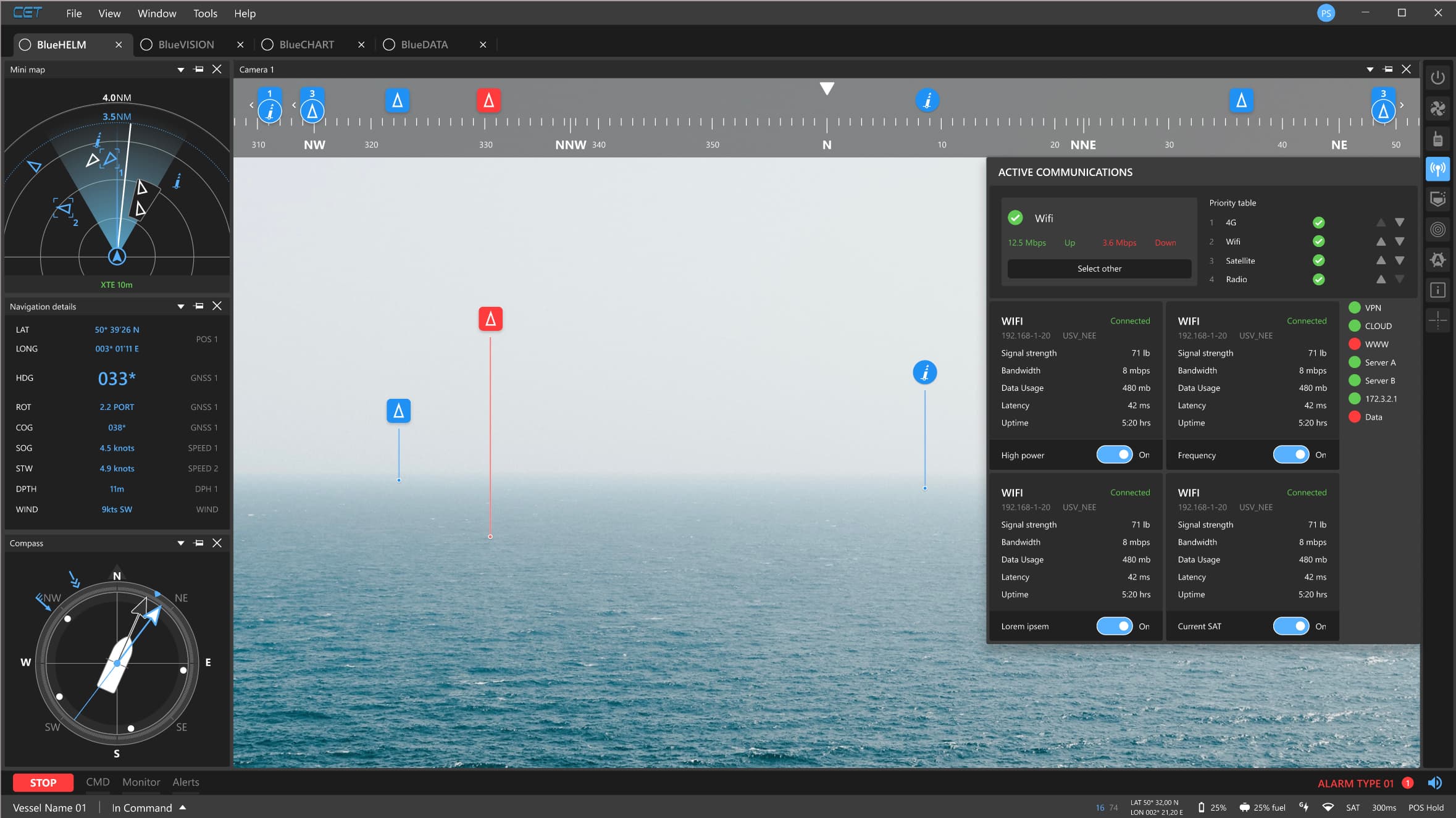
Task: Click the PS user avatar
Action: (1325, 13)
